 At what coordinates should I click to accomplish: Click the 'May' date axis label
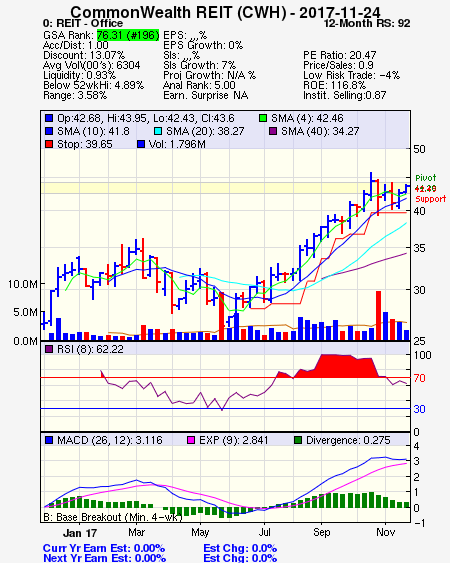200,532
